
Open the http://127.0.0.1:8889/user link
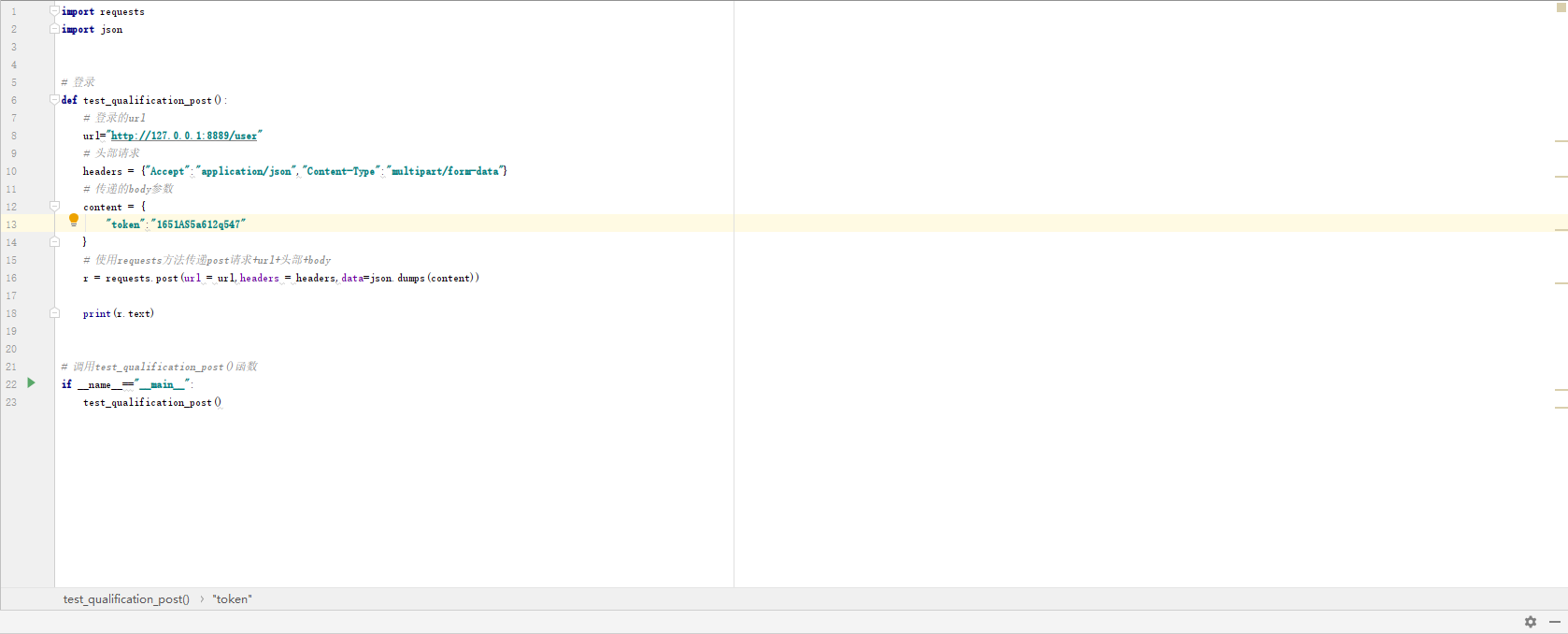pos(184,136)
